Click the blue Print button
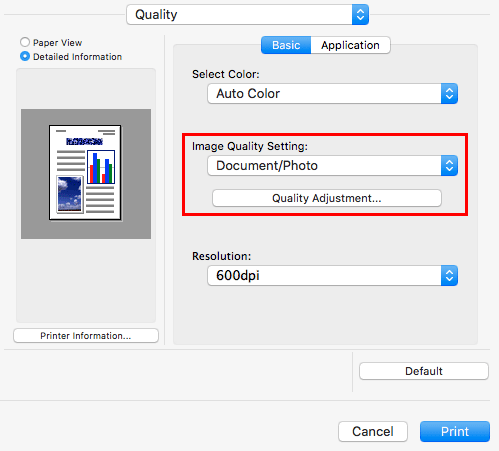This screenshot has width=499, height=451. pos(455,432)
